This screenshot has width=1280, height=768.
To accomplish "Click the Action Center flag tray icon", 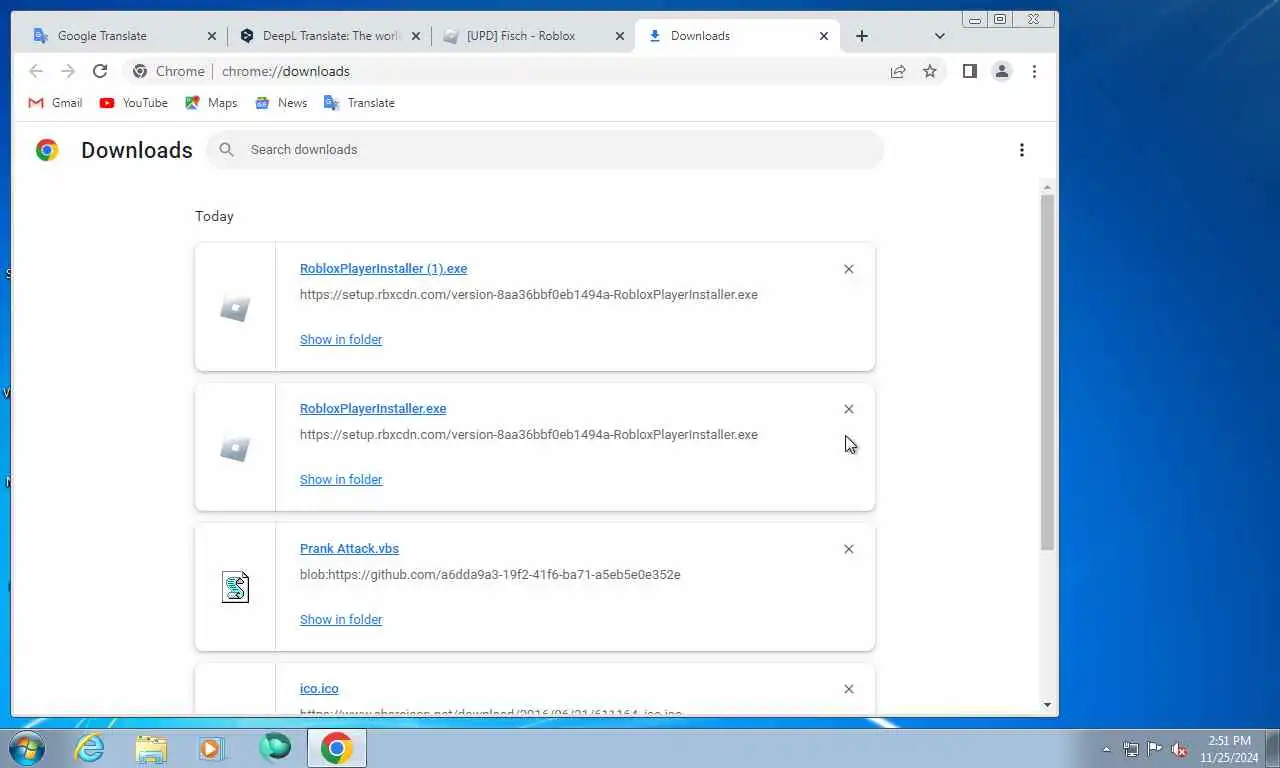I will [1154, 749].
